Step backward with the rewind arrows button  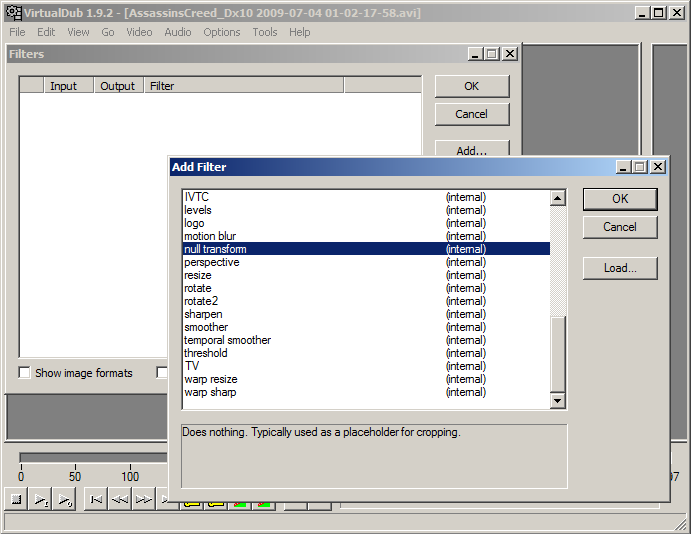(x=119, y=499)
